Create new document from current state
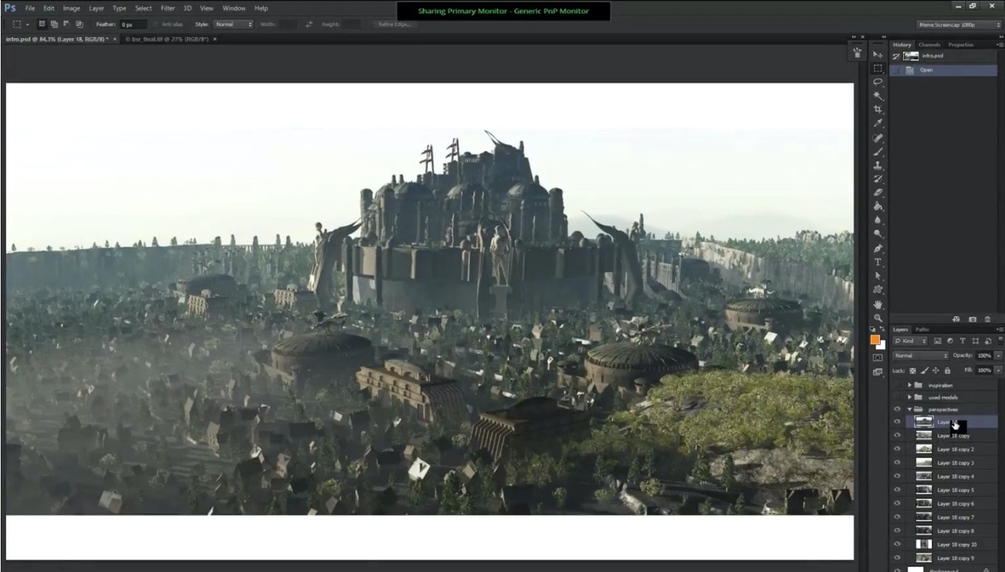 [x=956, y=319]
